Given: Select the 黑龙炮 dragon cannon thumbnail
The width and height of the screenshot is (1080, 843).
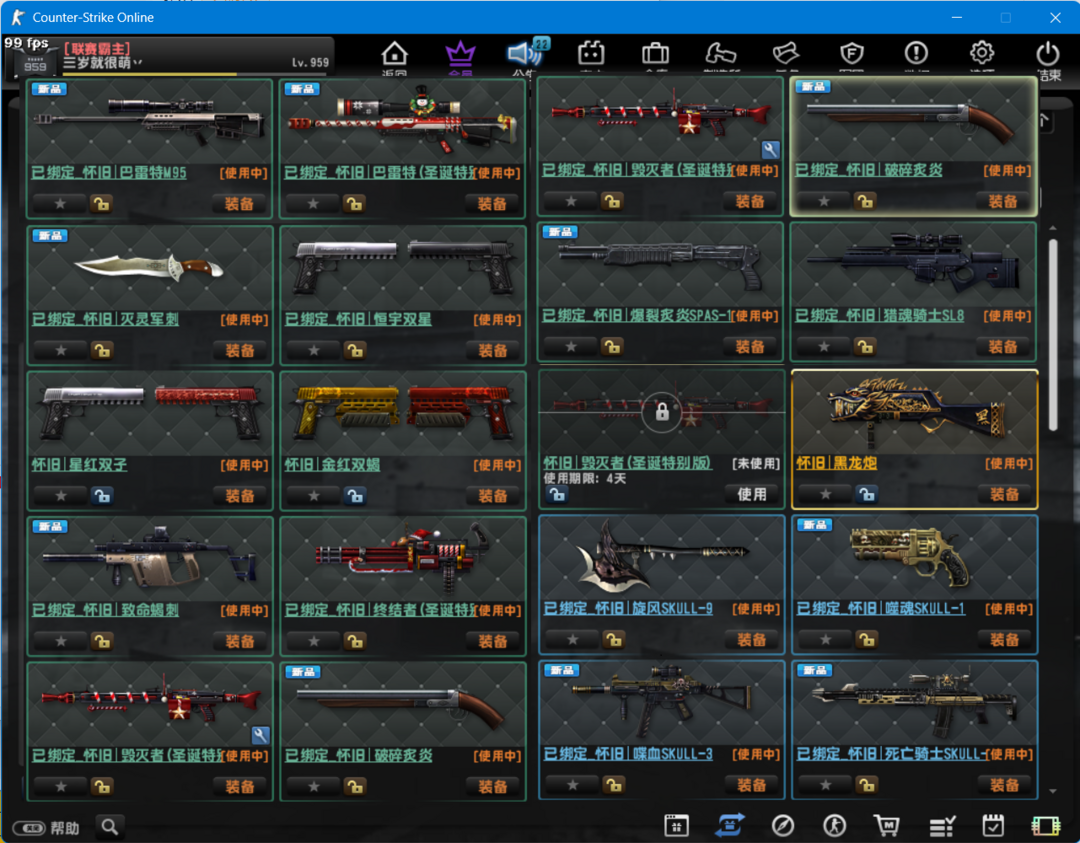Looking at the screenshot, I should pyautogui.click(x=915, y=412).
